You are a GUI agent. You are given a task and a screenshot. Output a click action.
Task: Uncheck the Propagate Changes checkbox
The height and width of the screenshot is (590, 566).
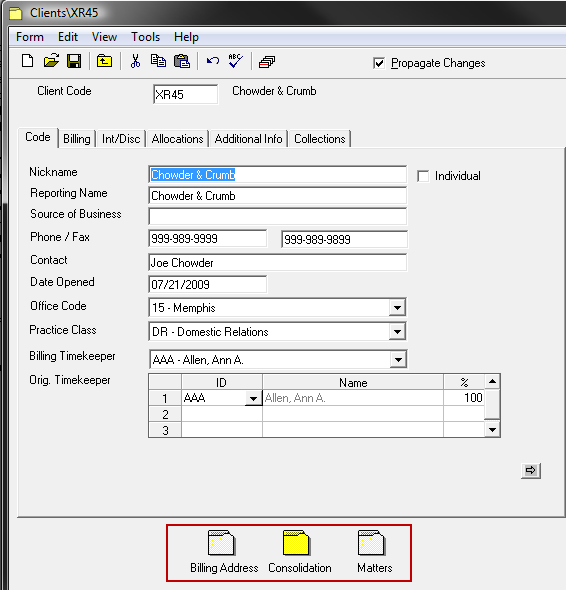tap(379, 63)
